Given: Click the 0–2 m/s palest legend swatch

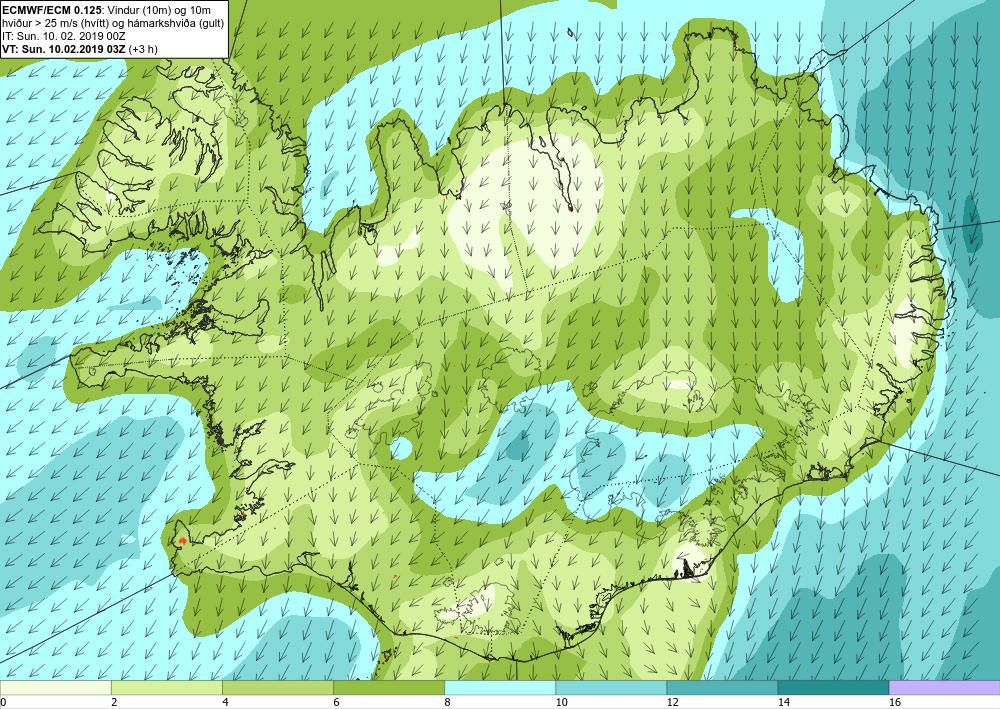Looking at the screenshot, I should point(55,688).
